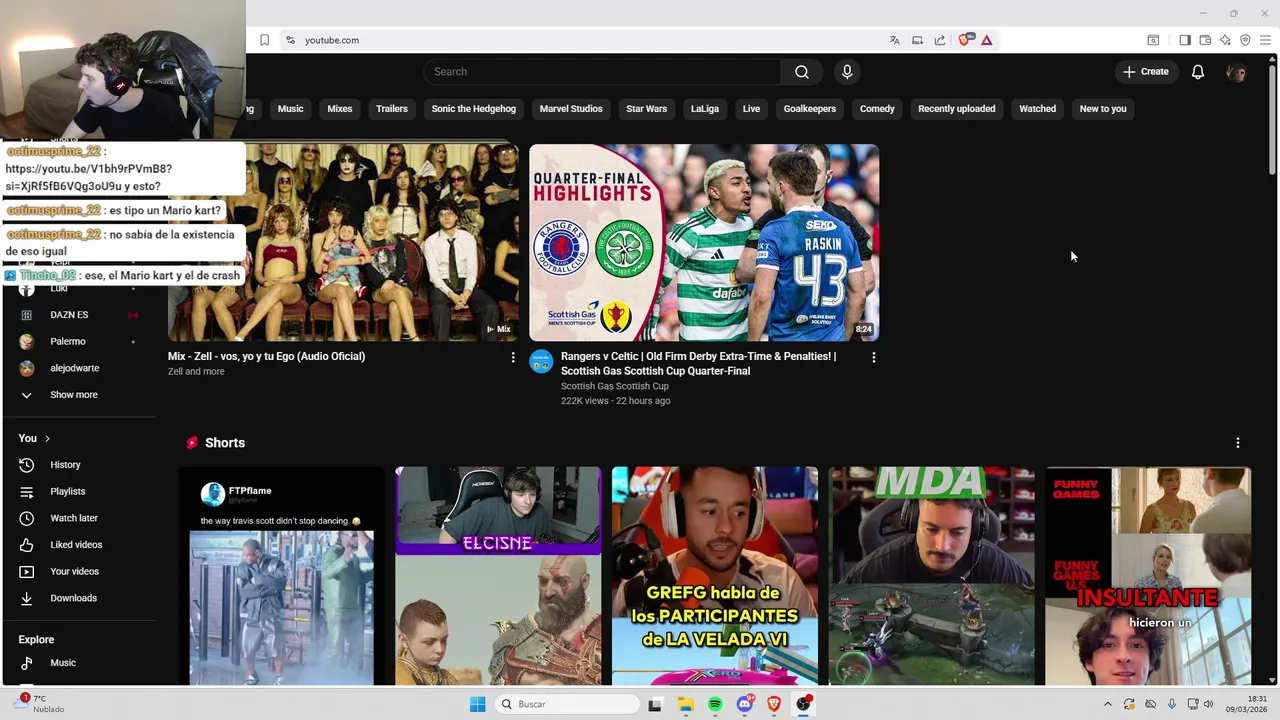1280x720 pixels.
Task: Open the Leo AI sparkle icon
Action: pyautogui.click(x=1225, y=40)
